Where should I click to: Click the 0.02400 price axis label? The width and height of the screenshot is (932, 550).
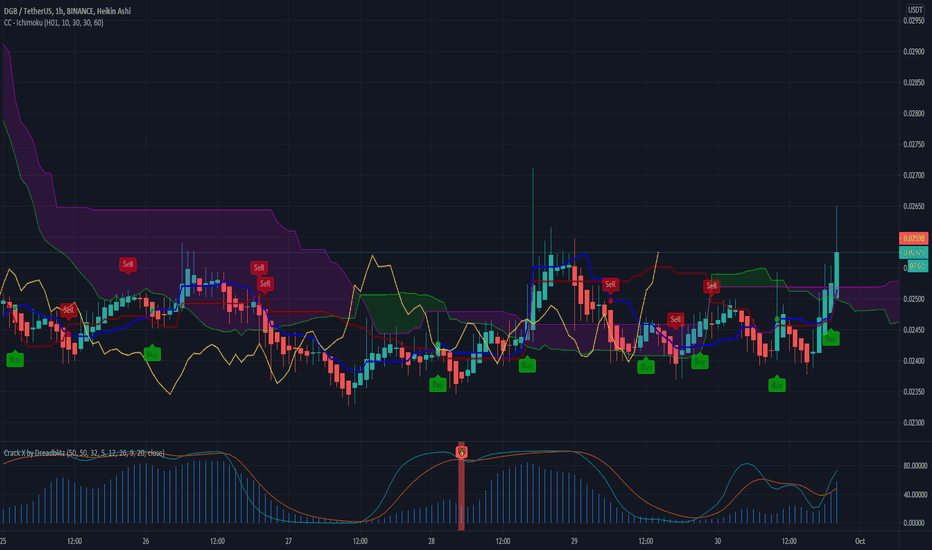click(914, 361)
